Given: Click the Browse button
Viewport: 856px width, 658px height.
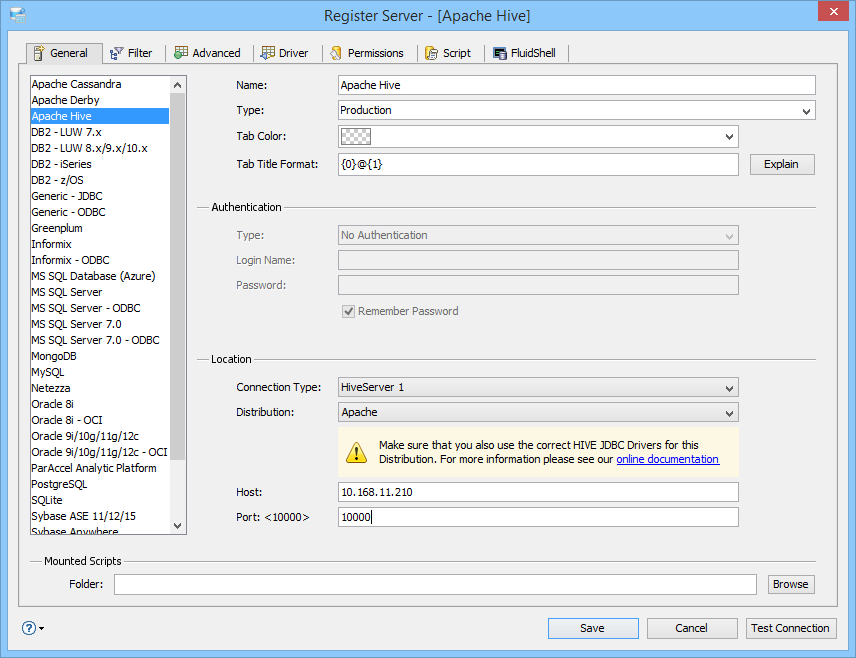Looking at the screenshot, I should click(790, 584).
